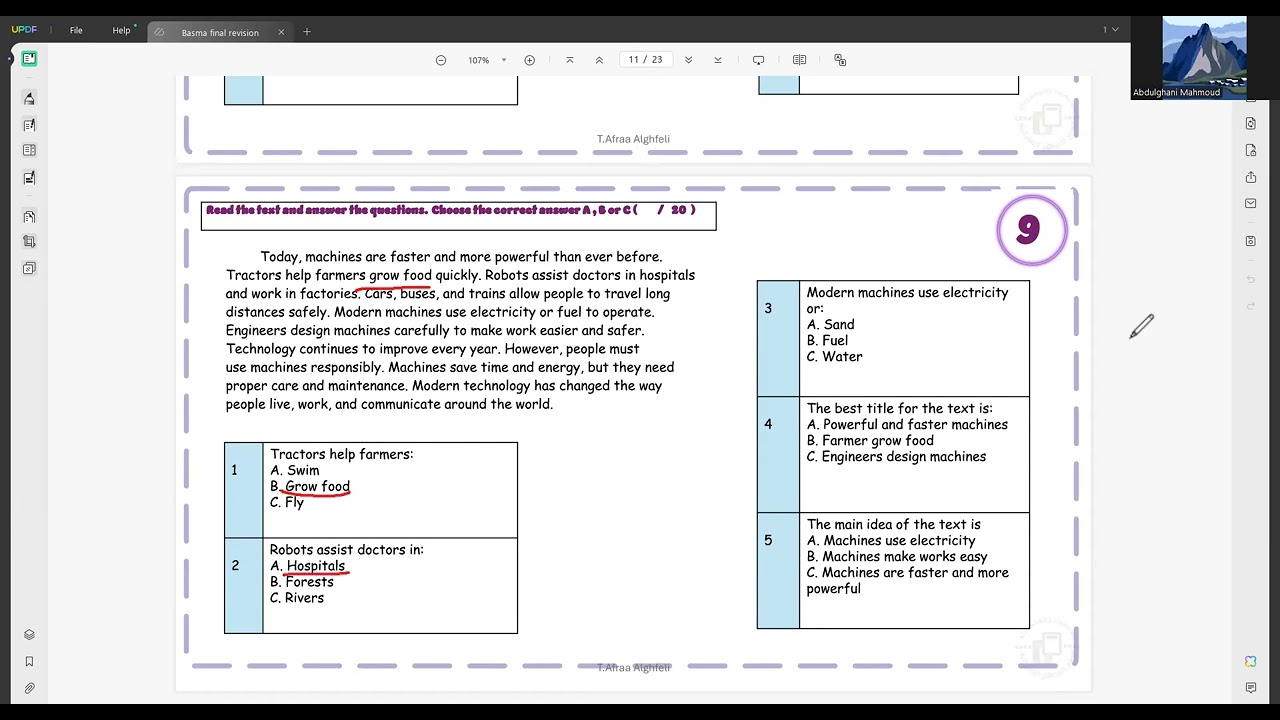Viewport: 1280px width, 720px height.
Task: Open the Convert PDF icon on right sidebar
Action: (1250, 123)
